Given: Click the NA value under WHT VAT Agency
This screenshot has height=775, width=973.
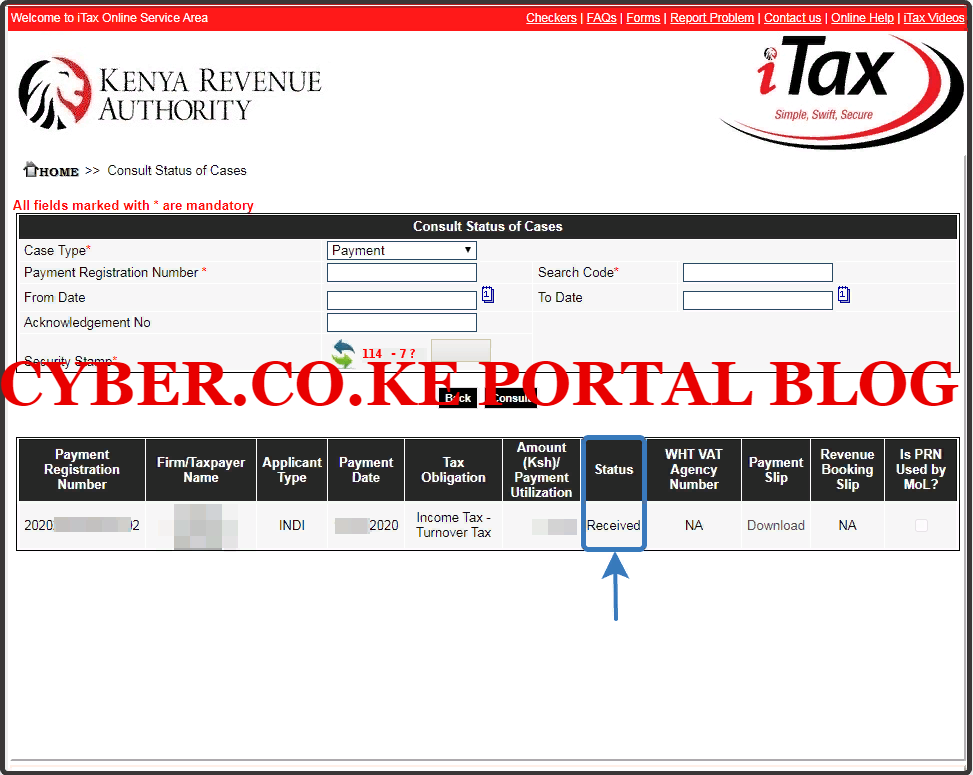Looking at the screenshot, I should (694, 526).
